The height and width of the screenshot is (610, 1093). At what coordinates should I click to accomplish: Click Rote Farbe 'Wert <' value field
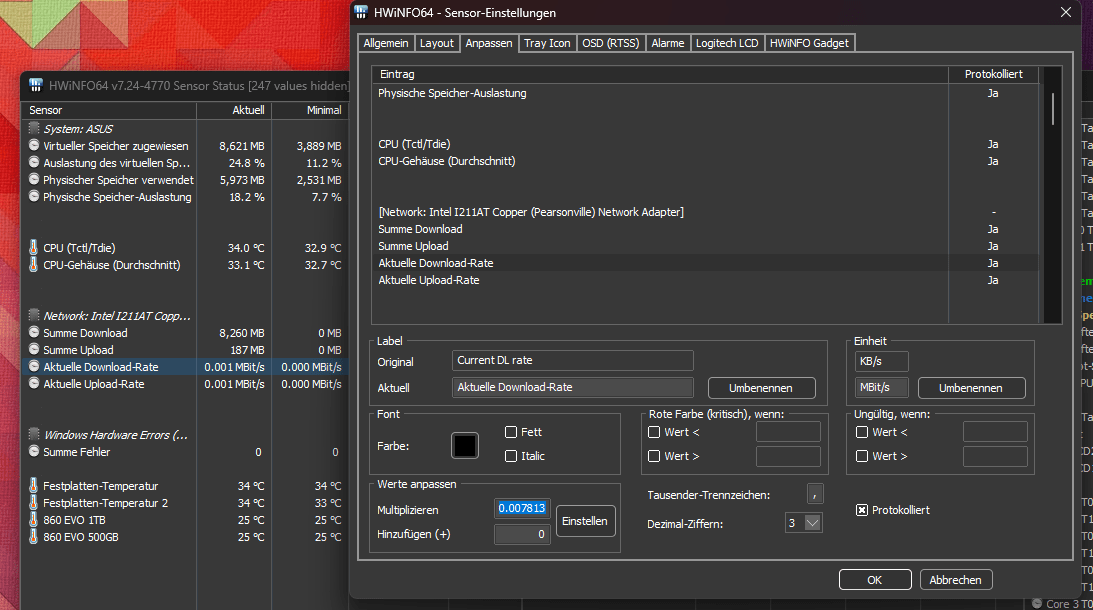(788, 432)
